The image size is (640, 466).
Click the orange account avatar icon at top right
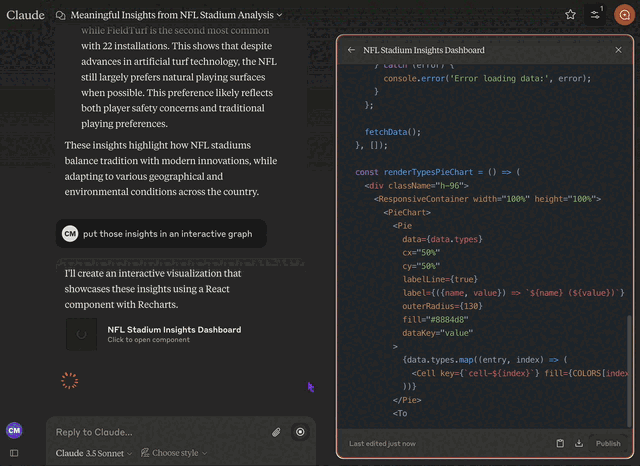pyautogui.click(x=624, y=15)
